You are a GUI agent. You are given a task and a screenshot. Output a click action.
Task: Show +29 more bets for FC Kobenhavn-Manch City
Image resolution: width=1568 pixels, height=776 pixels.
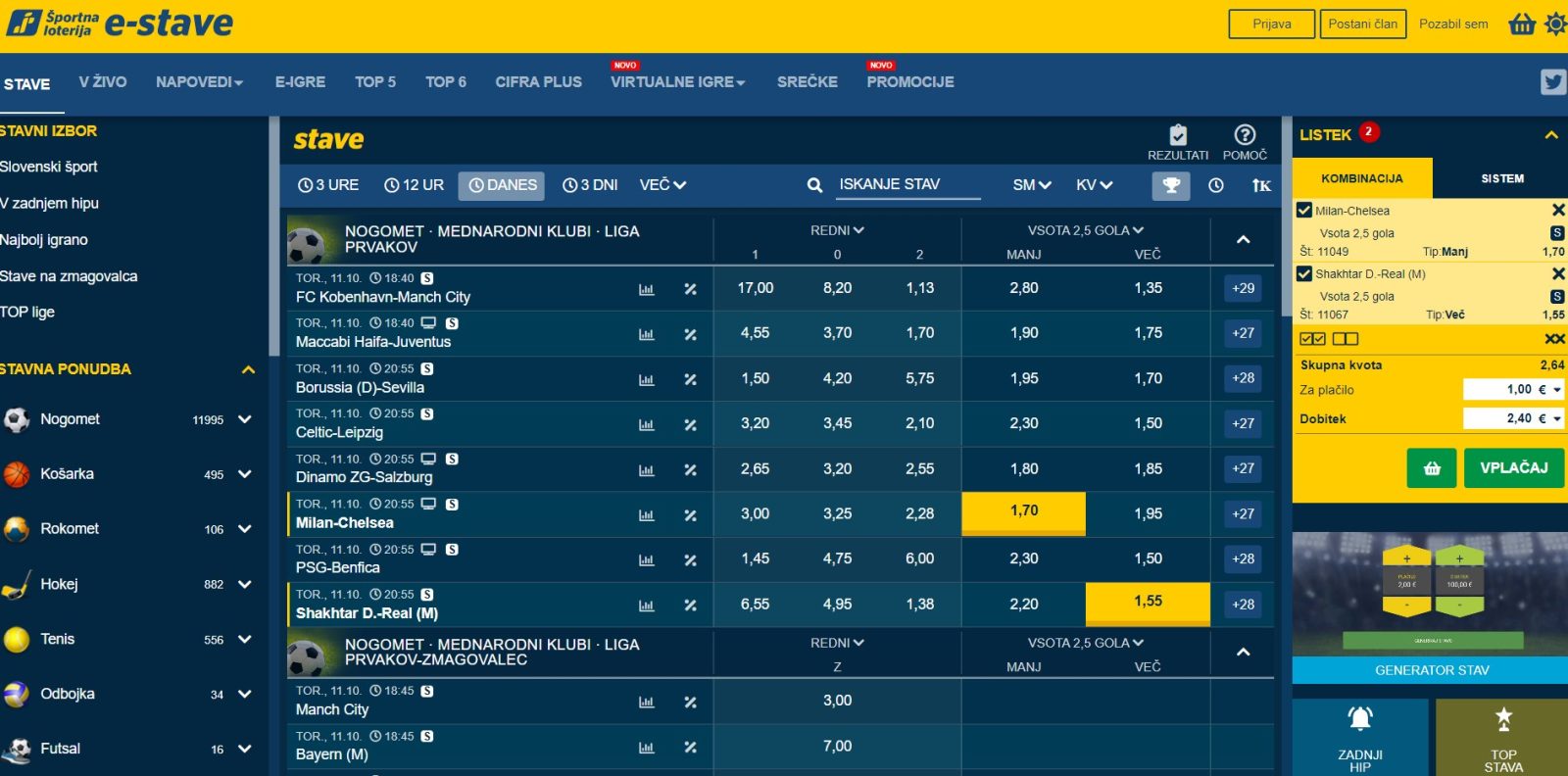coord(1243,289)
